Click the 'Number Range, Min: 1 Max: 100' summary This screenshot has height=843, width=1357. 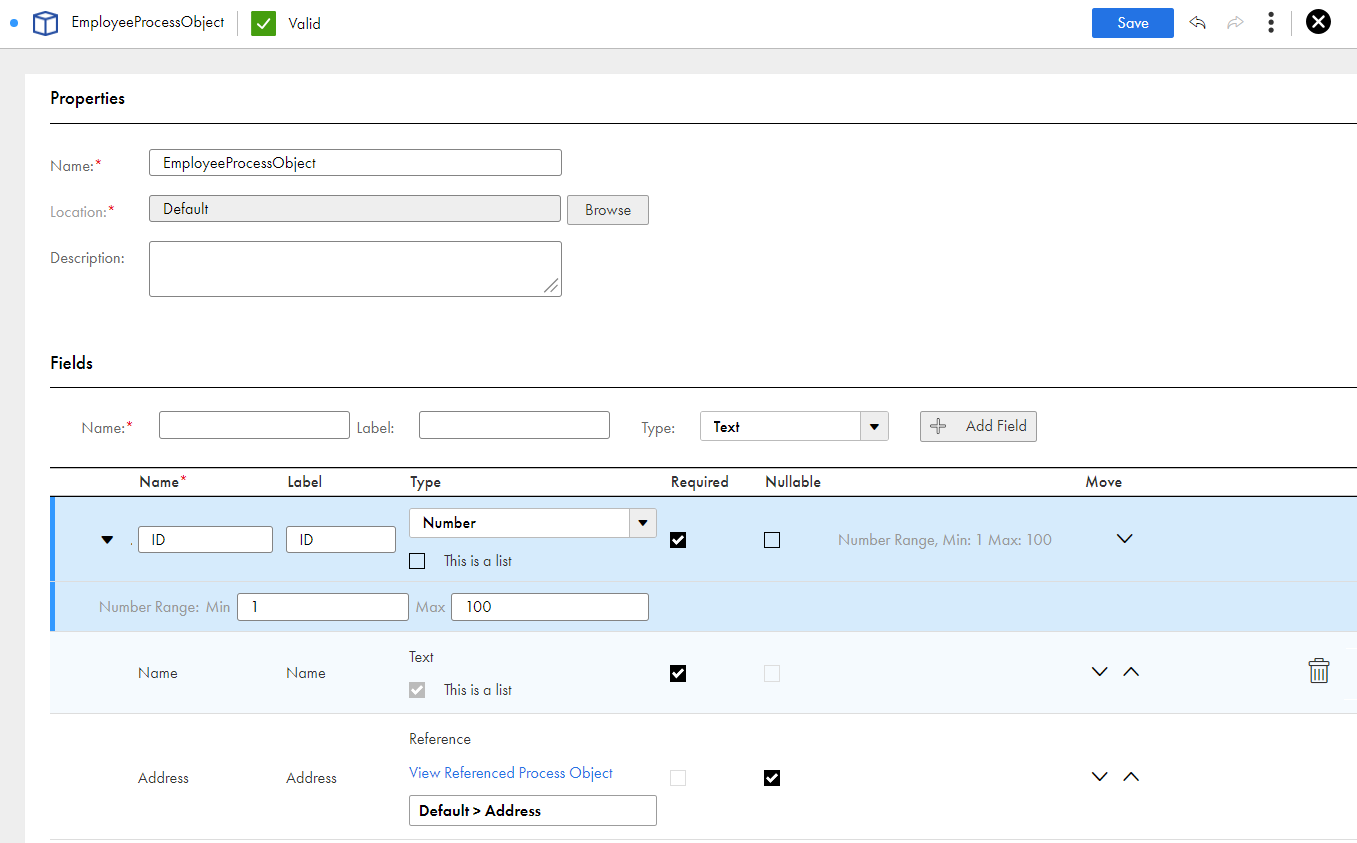tap(945, 540)
